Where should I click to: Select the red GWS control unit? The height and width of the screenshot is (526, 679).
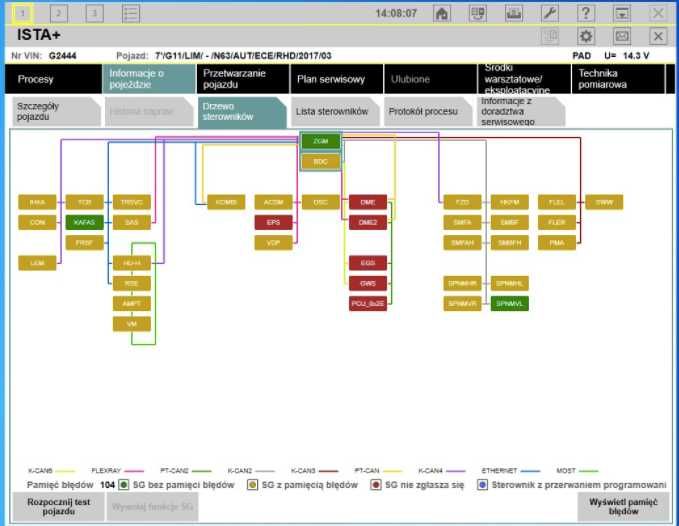[368, 283]
